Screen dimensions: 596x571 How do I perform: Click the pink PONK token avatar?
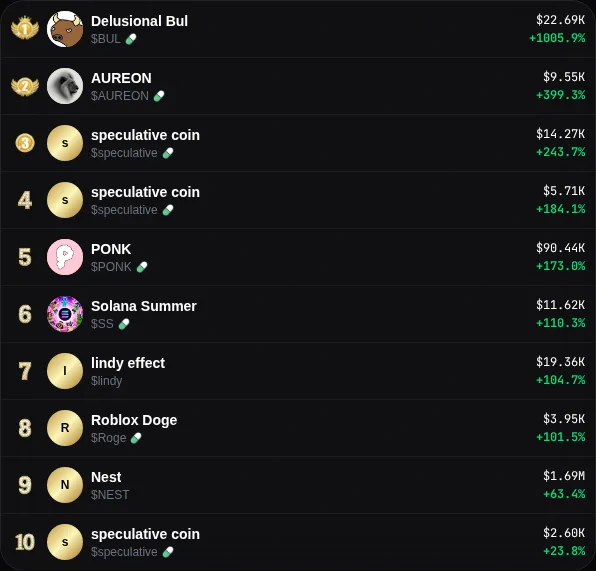coord(65,257)
